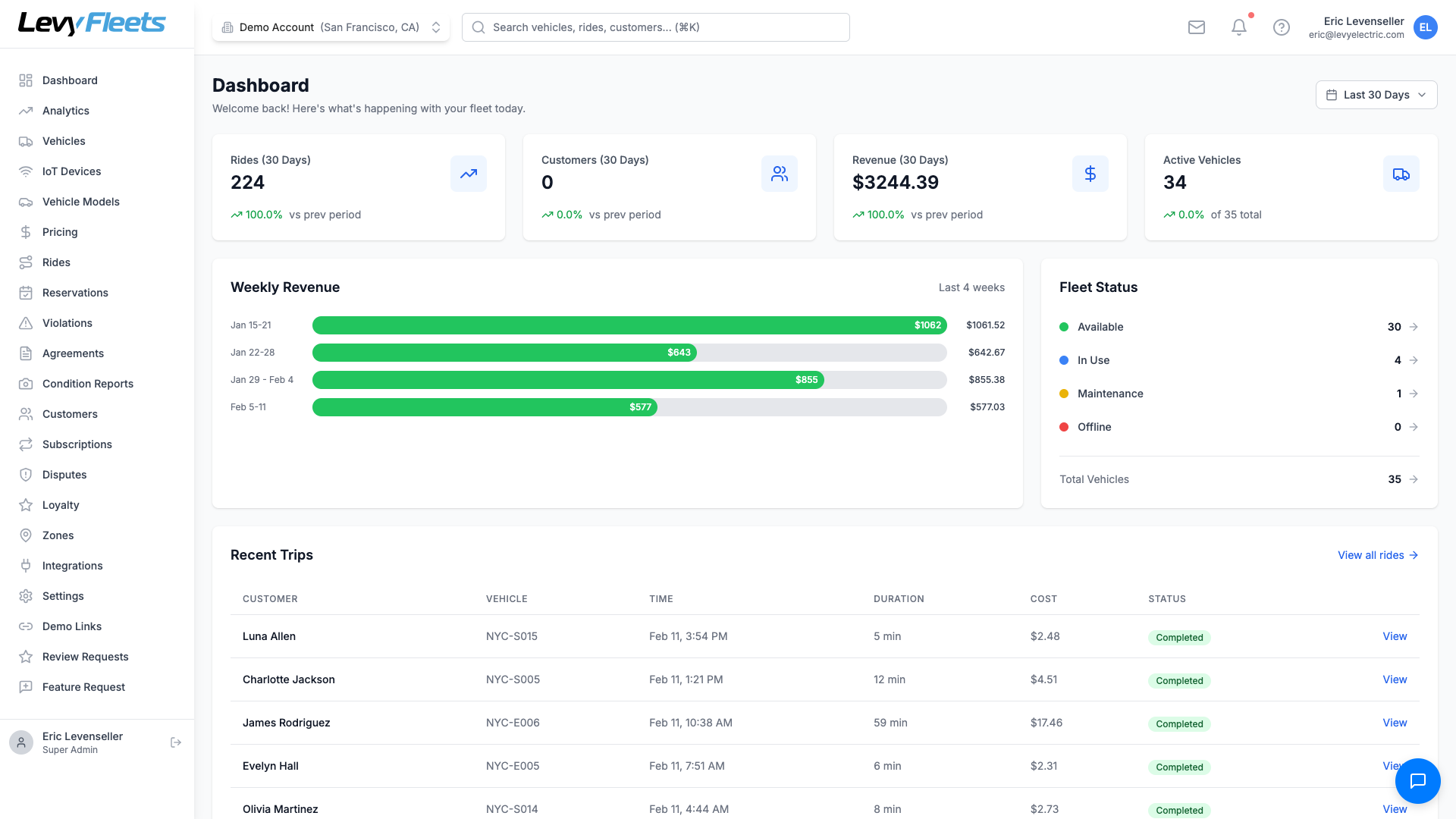Go to Violations sidebar item
Image resolution: width=1456 pixels, height=819 pixels.
pos(67,323)
